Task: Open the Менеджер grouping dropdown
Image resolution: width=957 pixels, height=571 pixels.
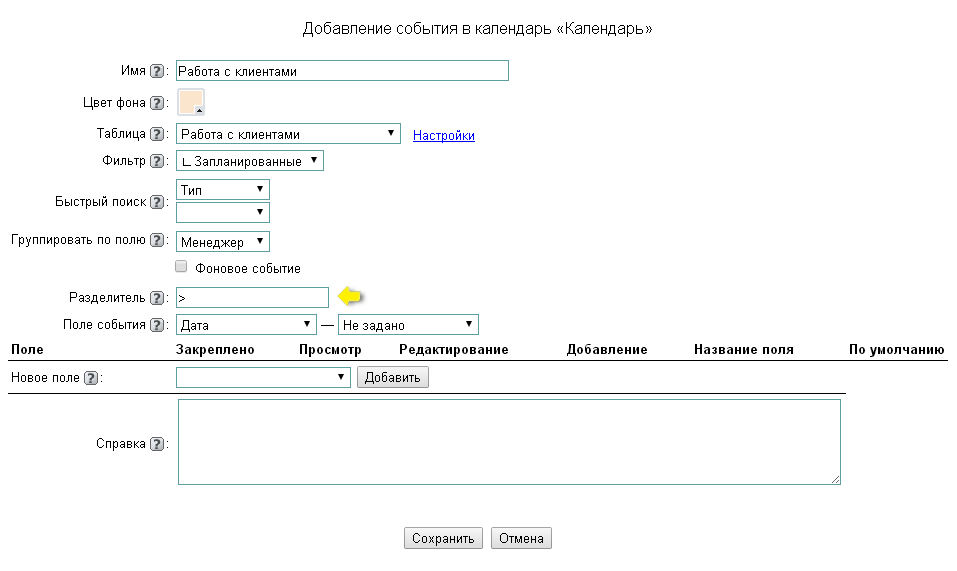Action: tap(223, 241)
